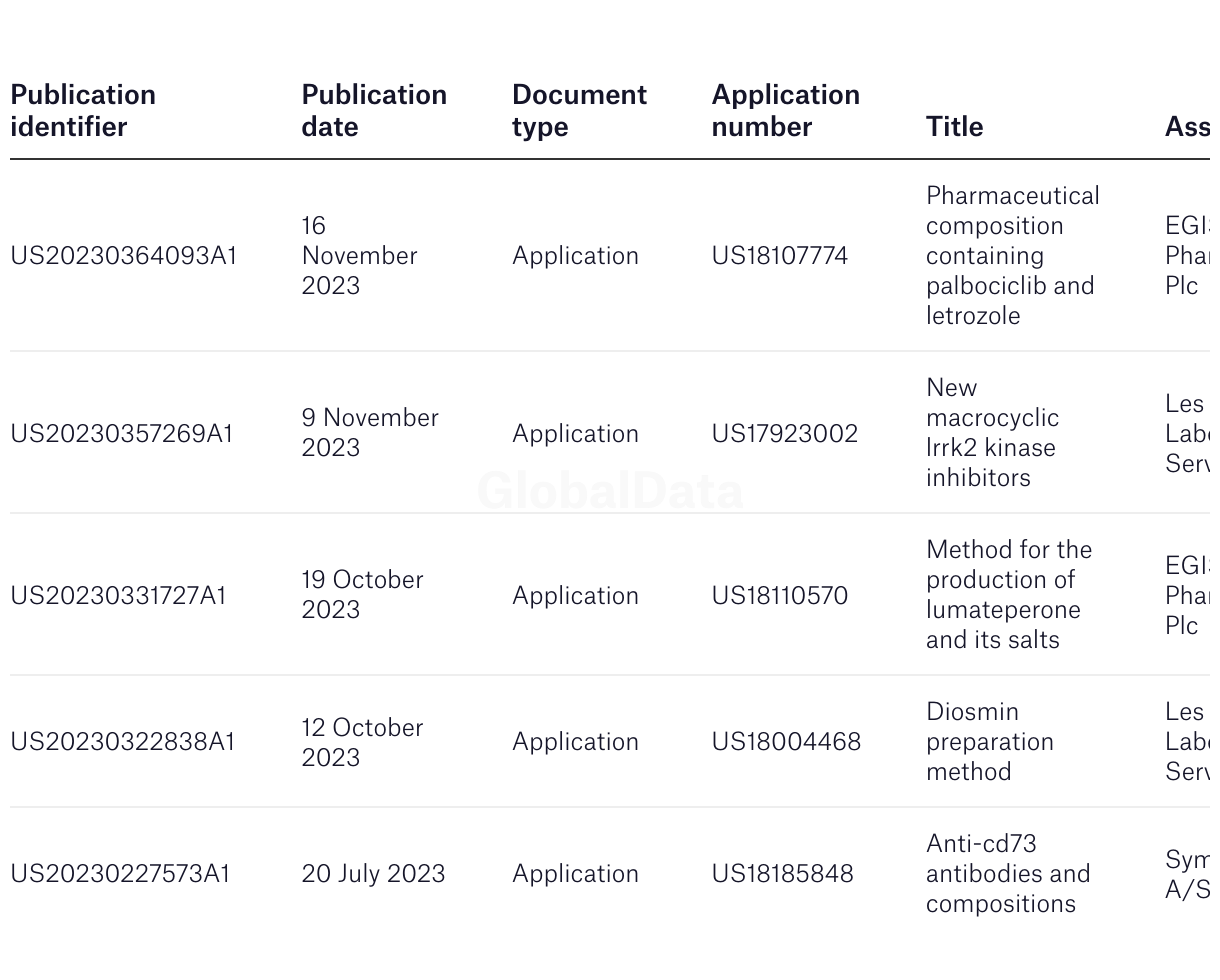Open the palbociclib and letrozole composition title
1220x980 pixels.
[1013, 256]
